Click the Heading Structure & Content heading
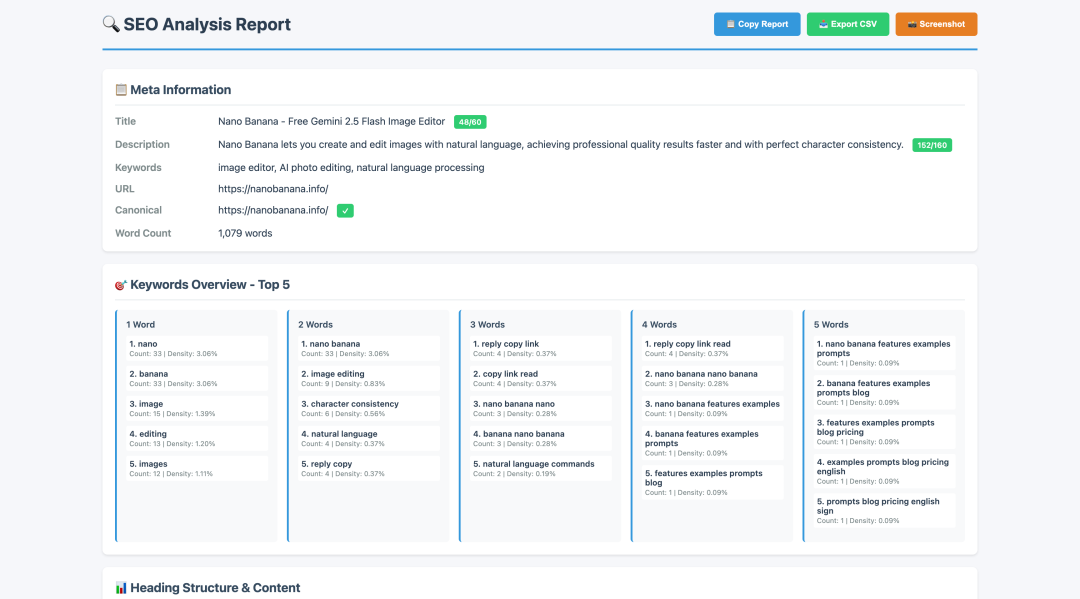 [x=215, y=588]
